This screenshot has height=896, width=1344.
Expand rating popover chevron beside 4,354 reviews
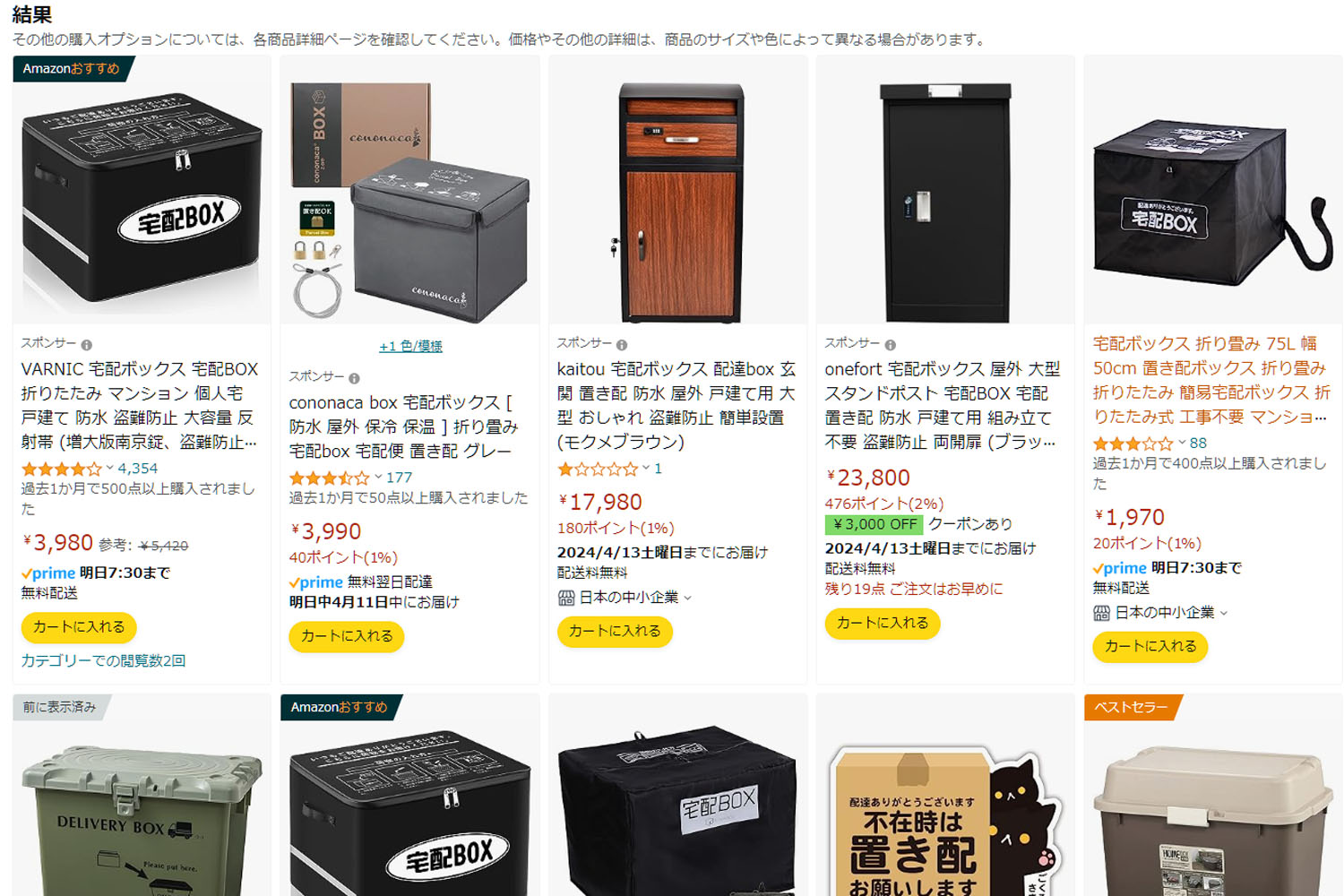point(109,468)
